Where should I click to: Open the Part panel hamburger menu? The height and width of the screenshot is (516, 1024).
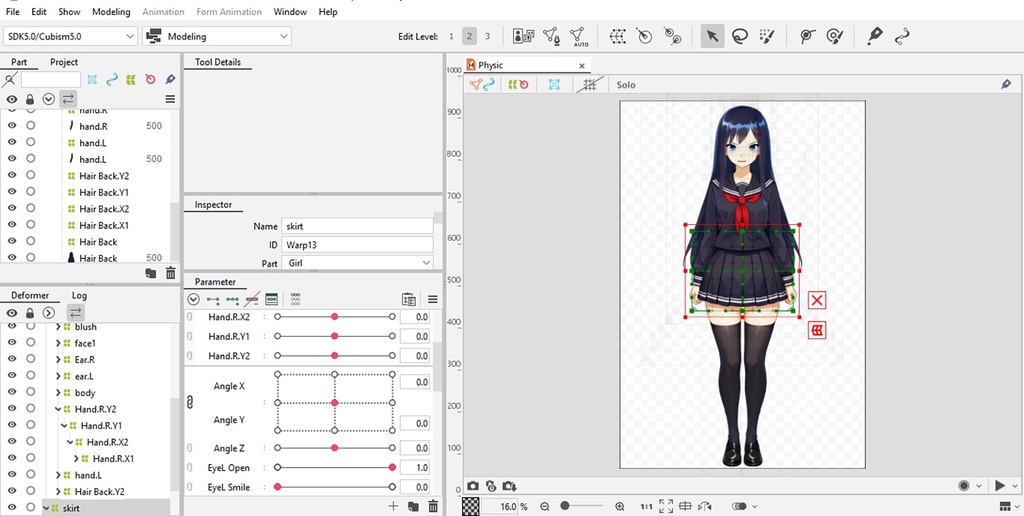pyautogui.click(x=170, y=99)
